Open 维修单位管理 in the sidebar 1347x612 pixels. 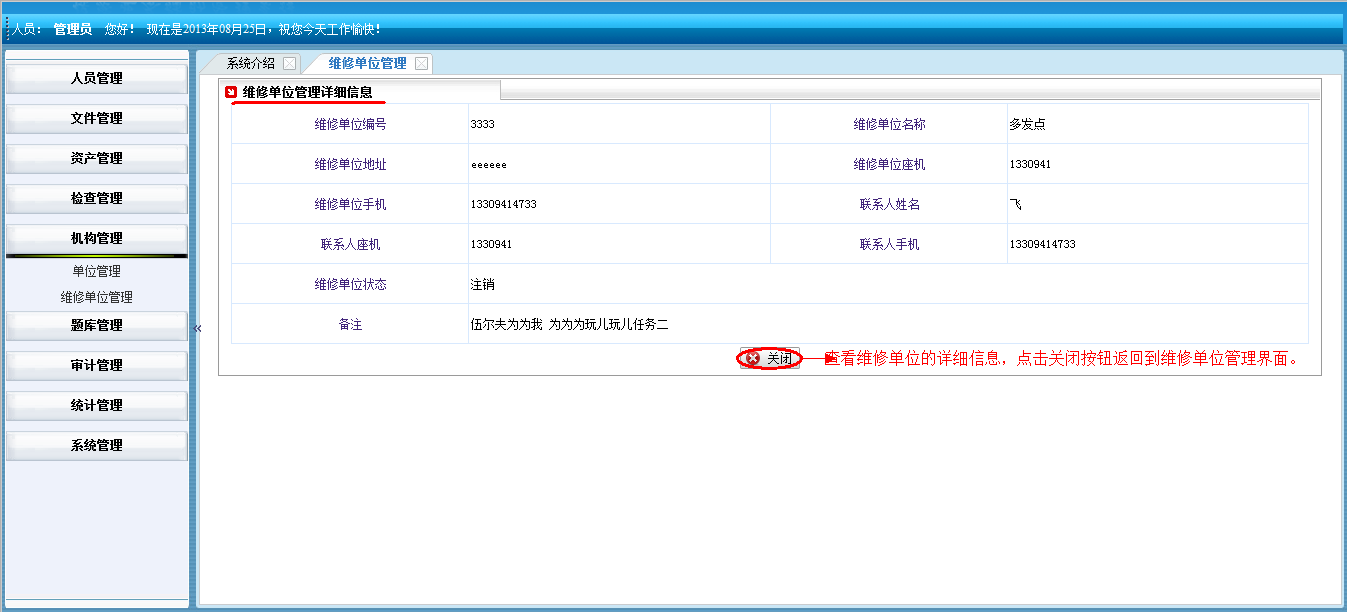click(x=96, y=297)
